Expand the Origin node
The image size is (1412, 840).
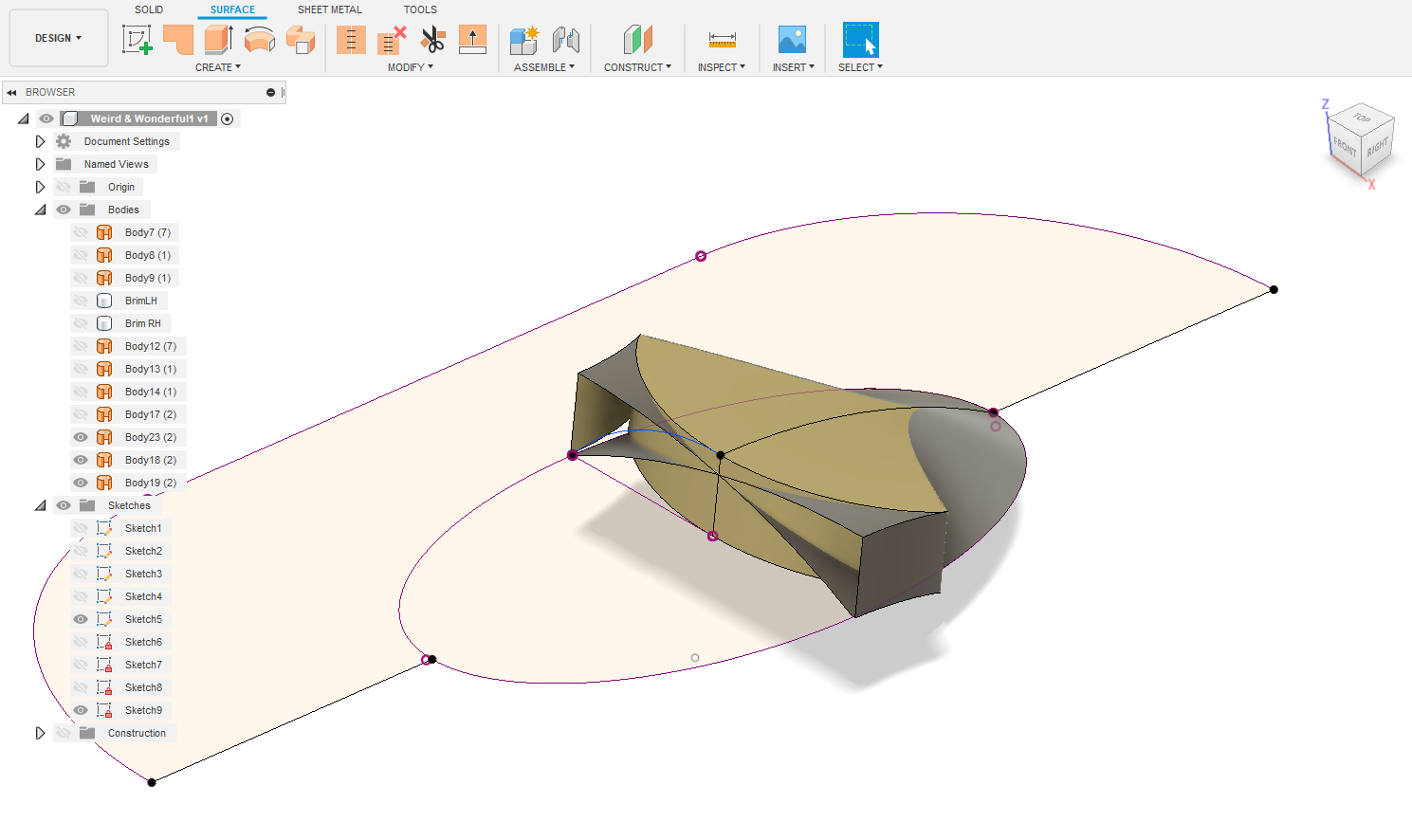coord(40,187)
